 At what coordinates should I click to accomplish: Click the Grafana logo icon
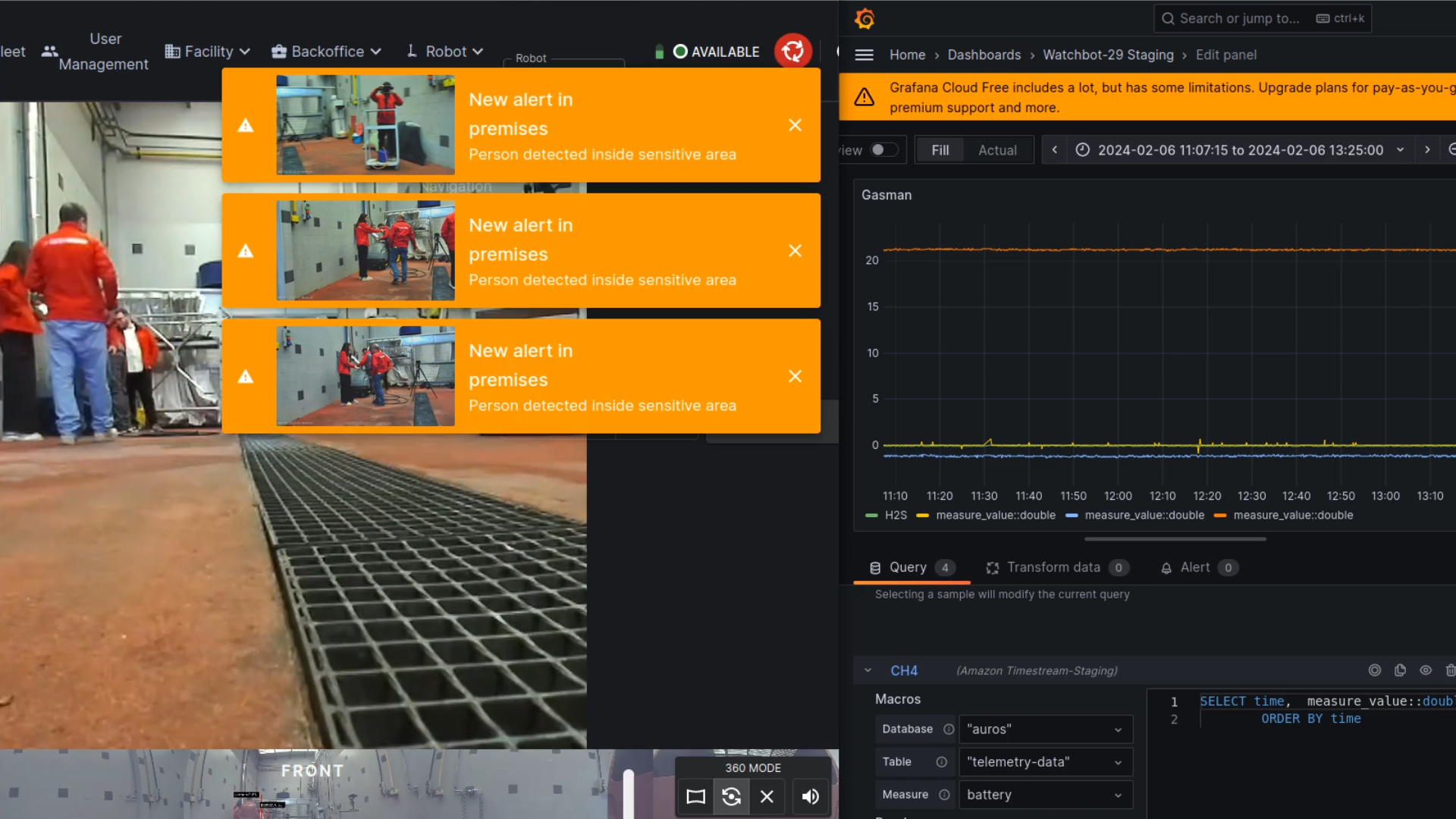point(864,18)
